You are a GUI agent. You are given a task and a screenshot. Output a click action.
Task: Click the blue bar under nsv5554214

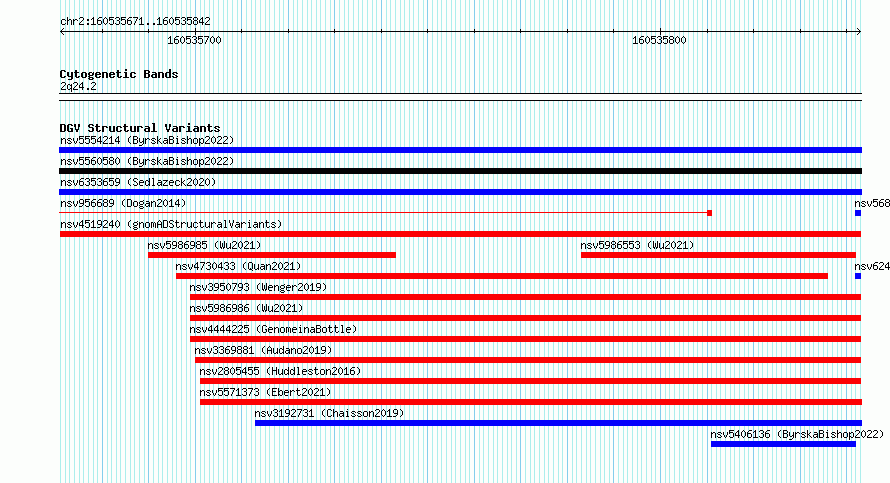(460, 150)
